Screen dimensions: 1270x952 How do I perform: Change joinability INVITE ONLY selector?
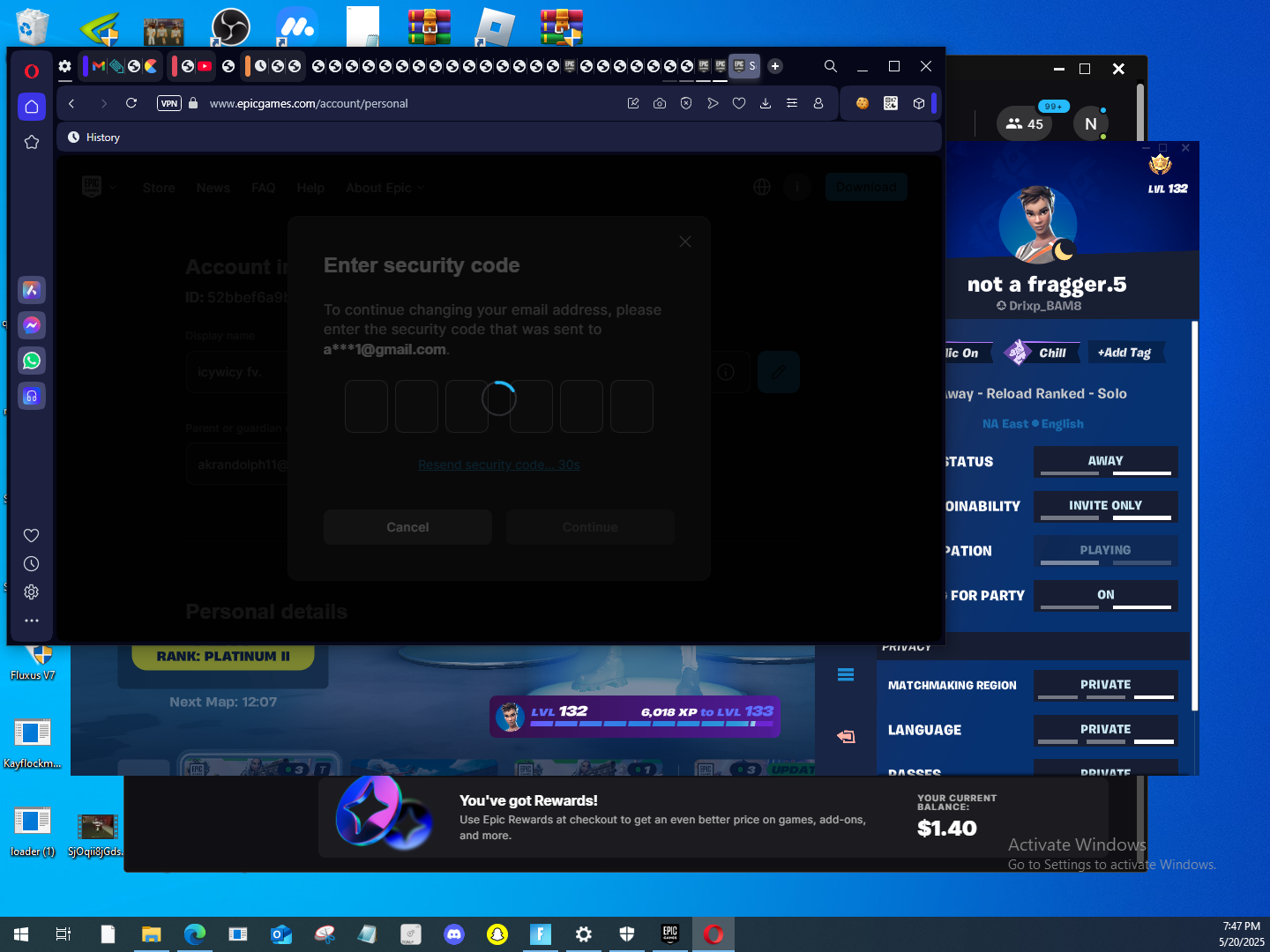1106,507
